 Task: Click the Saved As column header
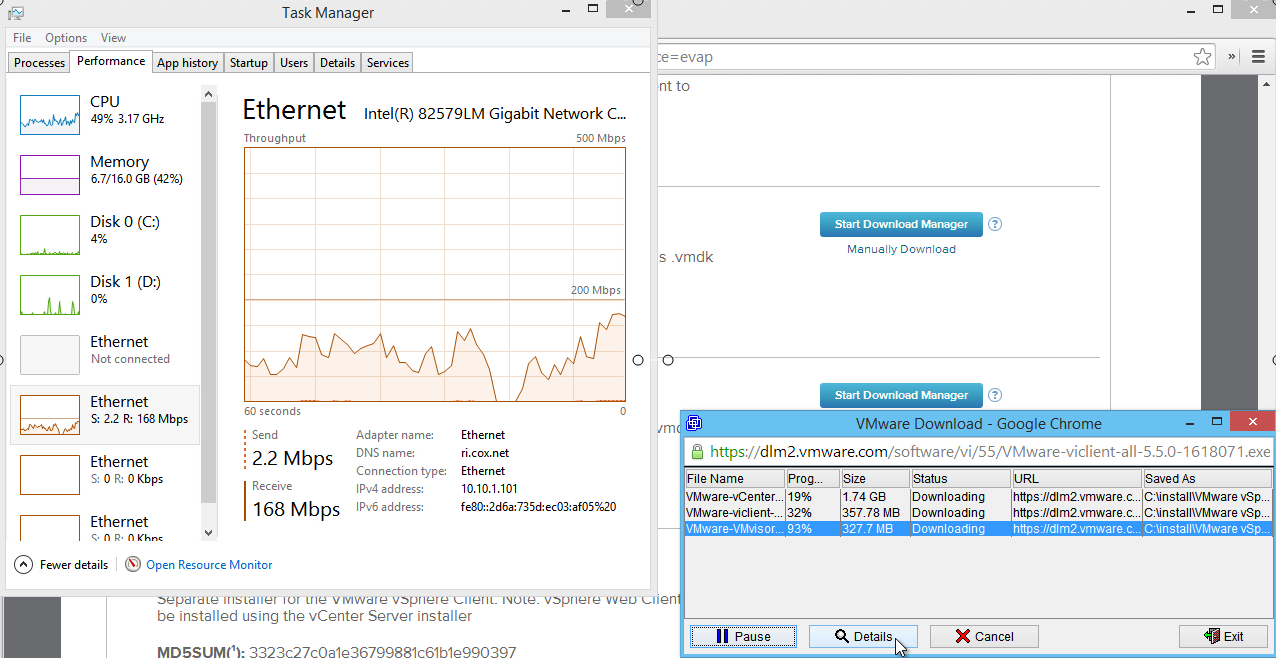point(1208,479)
